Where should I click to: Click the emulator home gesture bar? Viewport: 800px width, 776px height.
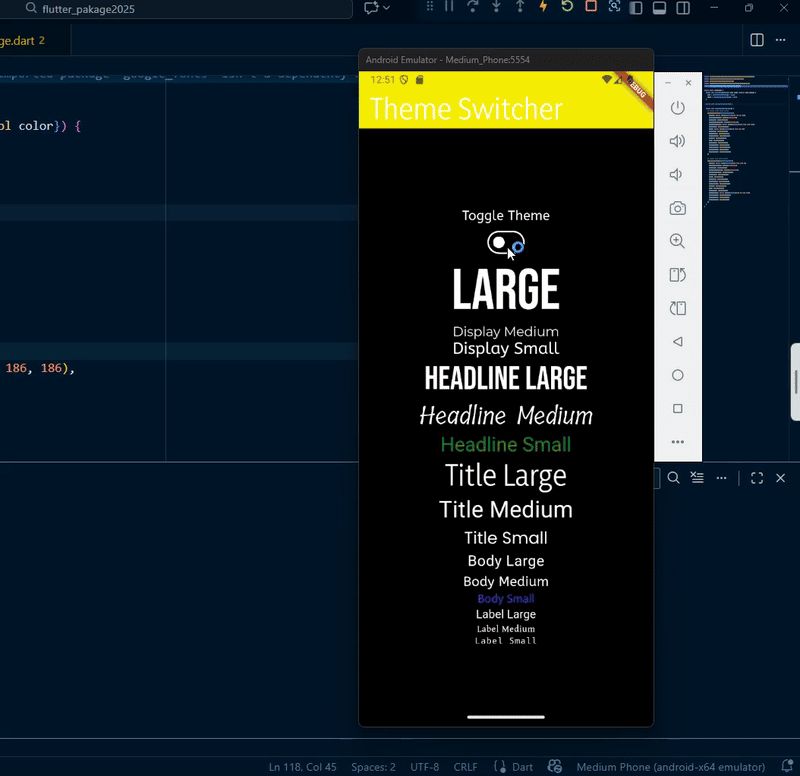coord(506,717)
